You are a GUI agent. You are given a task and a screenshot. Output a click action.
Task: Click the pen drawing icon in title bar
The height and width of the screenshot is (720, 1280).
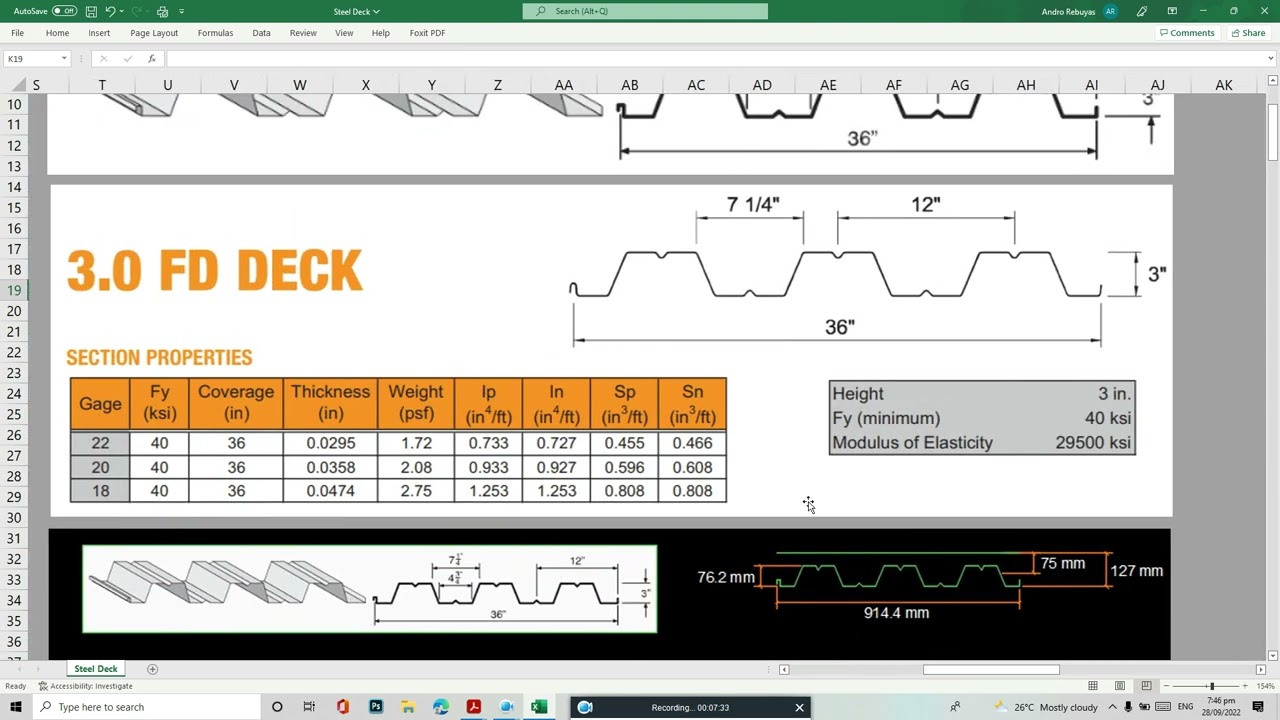click(x=1142, y=11)
